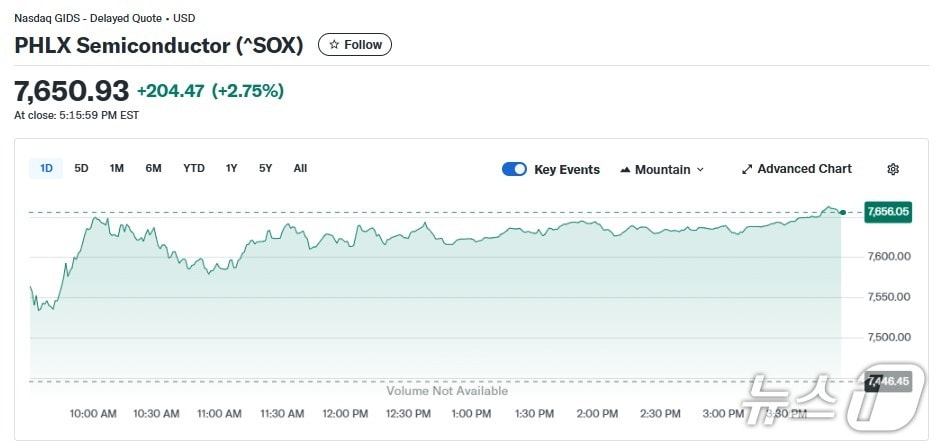Click the 7,446.45 previous close label
Viewport: 939px width, 445px height.
pos(887,381)
